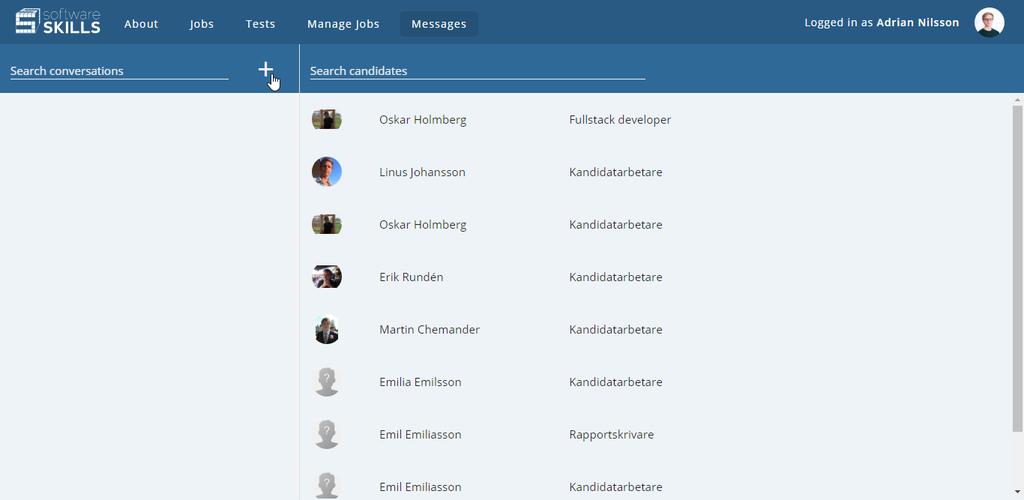This screenshot has height=500, width=1024.
Task: Focus the Search conversations field
Action: [x=120, y=70]
